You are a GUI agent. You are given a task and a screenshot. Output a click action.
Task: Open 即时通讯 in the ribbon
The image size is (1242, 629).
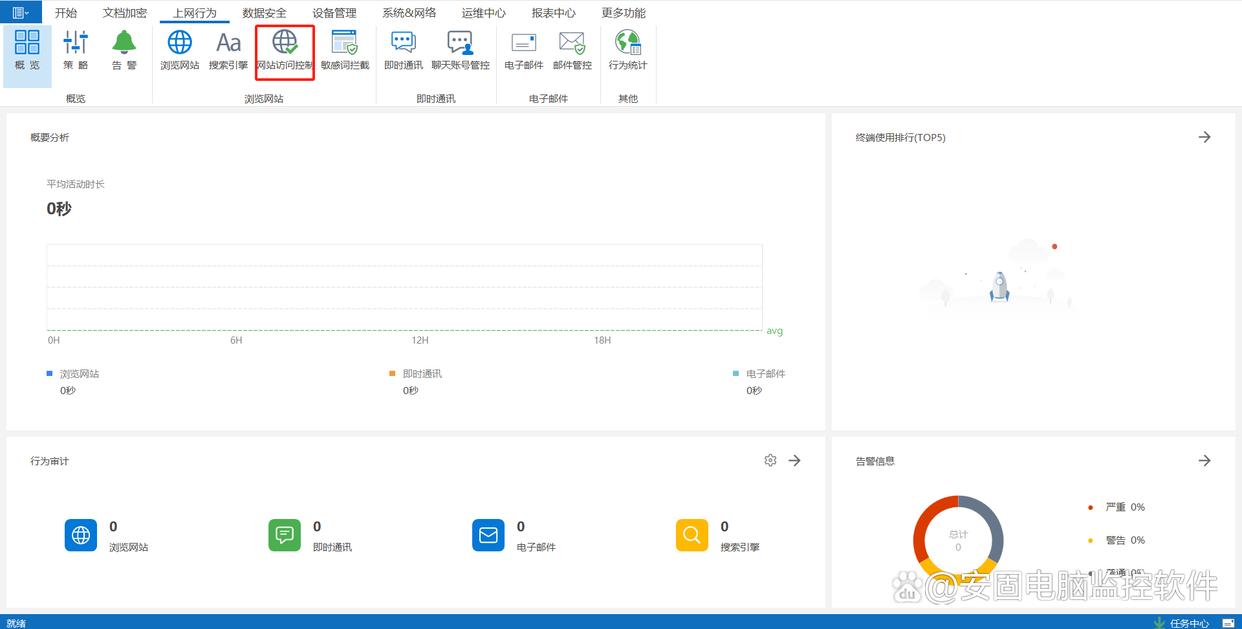(x=403, y=50)
